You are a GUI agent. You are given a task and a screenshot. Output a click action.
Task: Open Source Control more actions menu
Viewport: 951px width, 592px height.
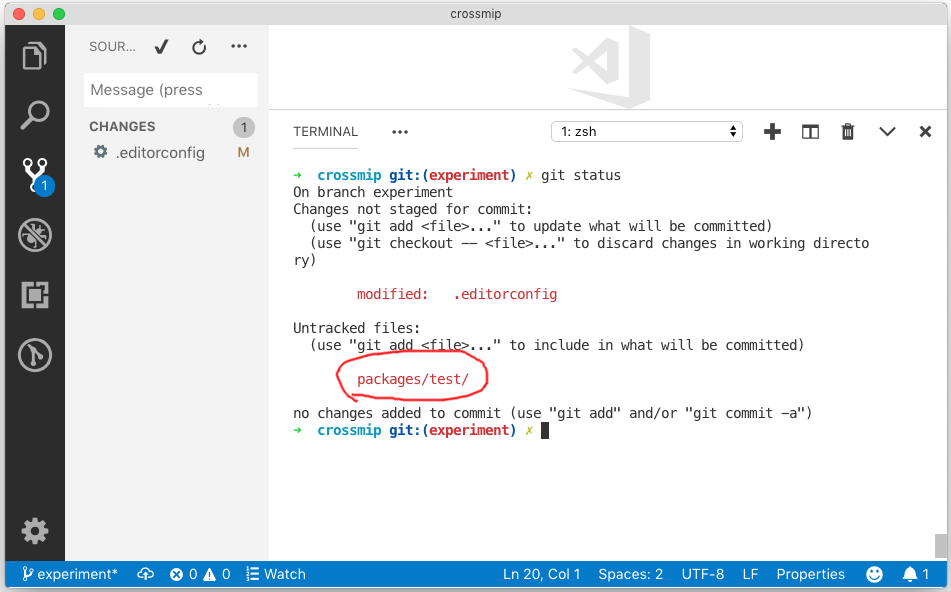click(x=237, y=46)
